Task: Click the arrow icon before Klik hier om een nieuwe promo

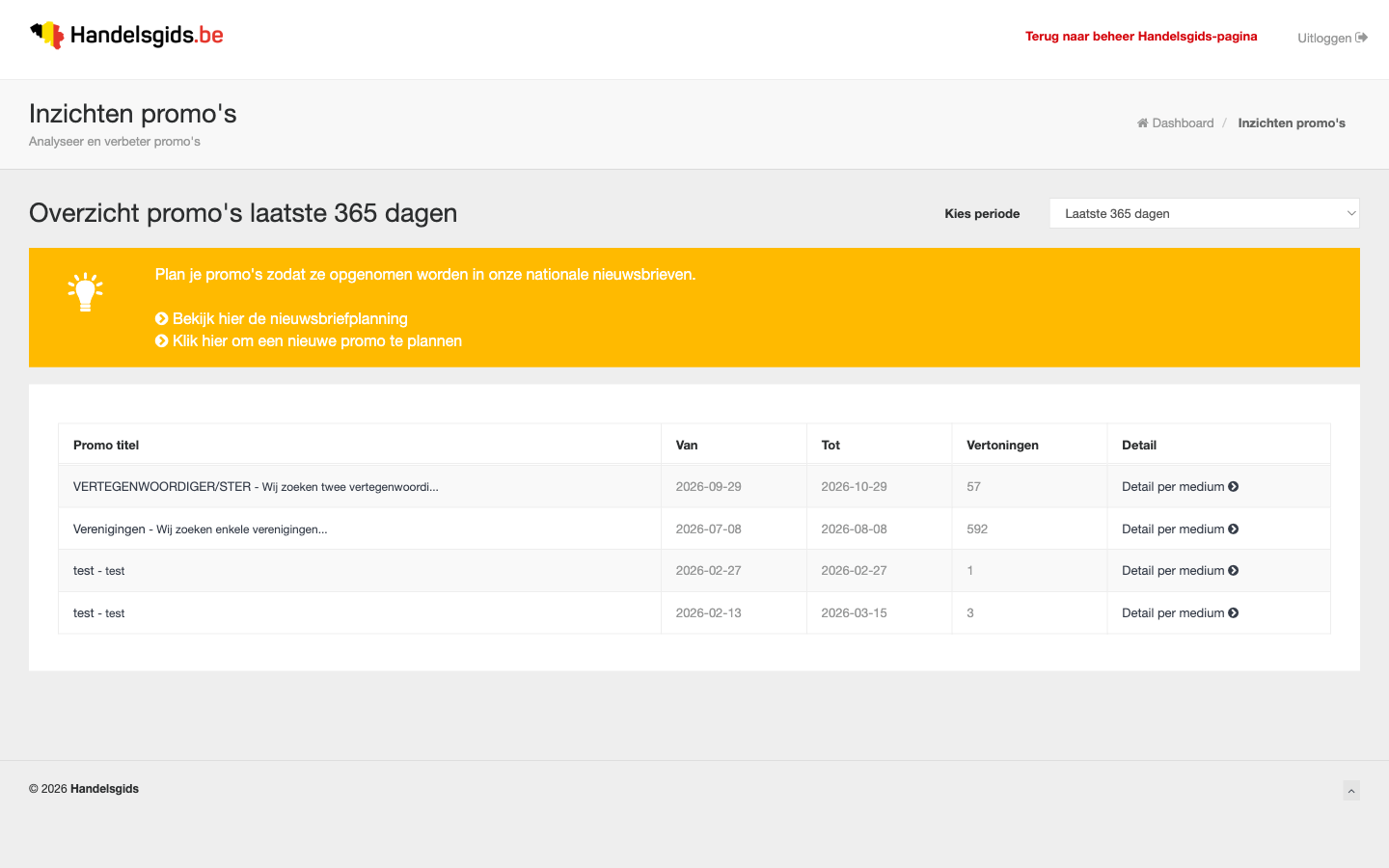Action: (x=161, y=340)
